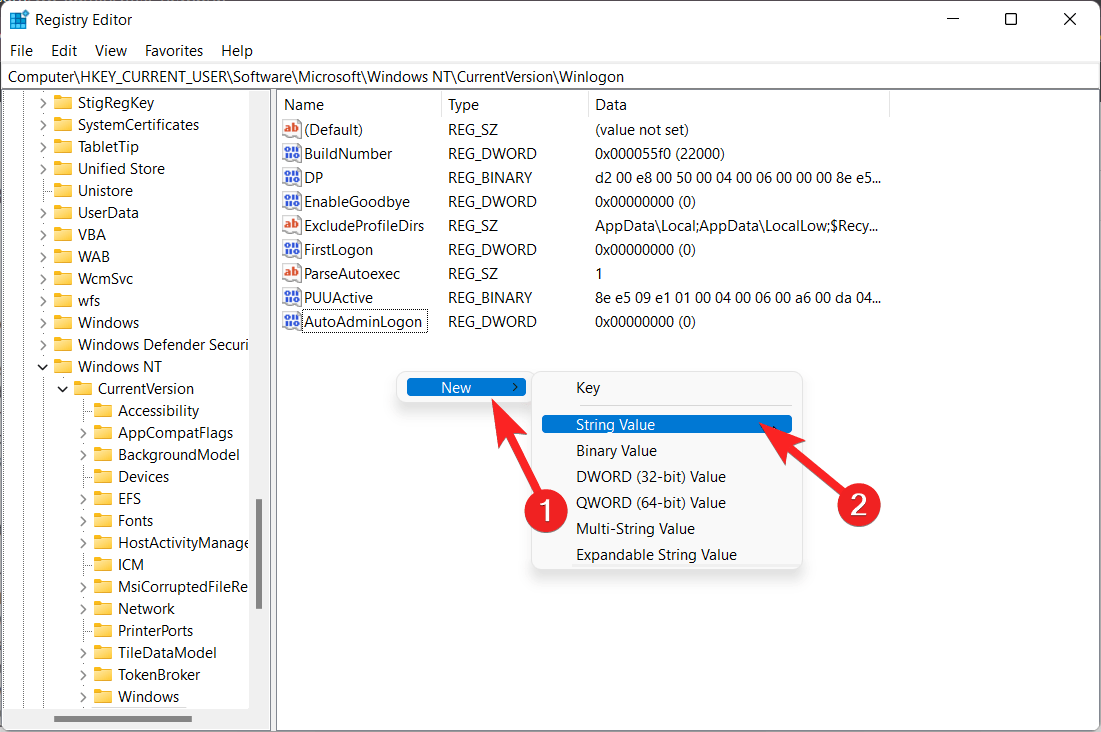This screenshot has height=732, width=1101.
Task: Click the Registry Editor icon in the title bar
Action: point(18,18)
